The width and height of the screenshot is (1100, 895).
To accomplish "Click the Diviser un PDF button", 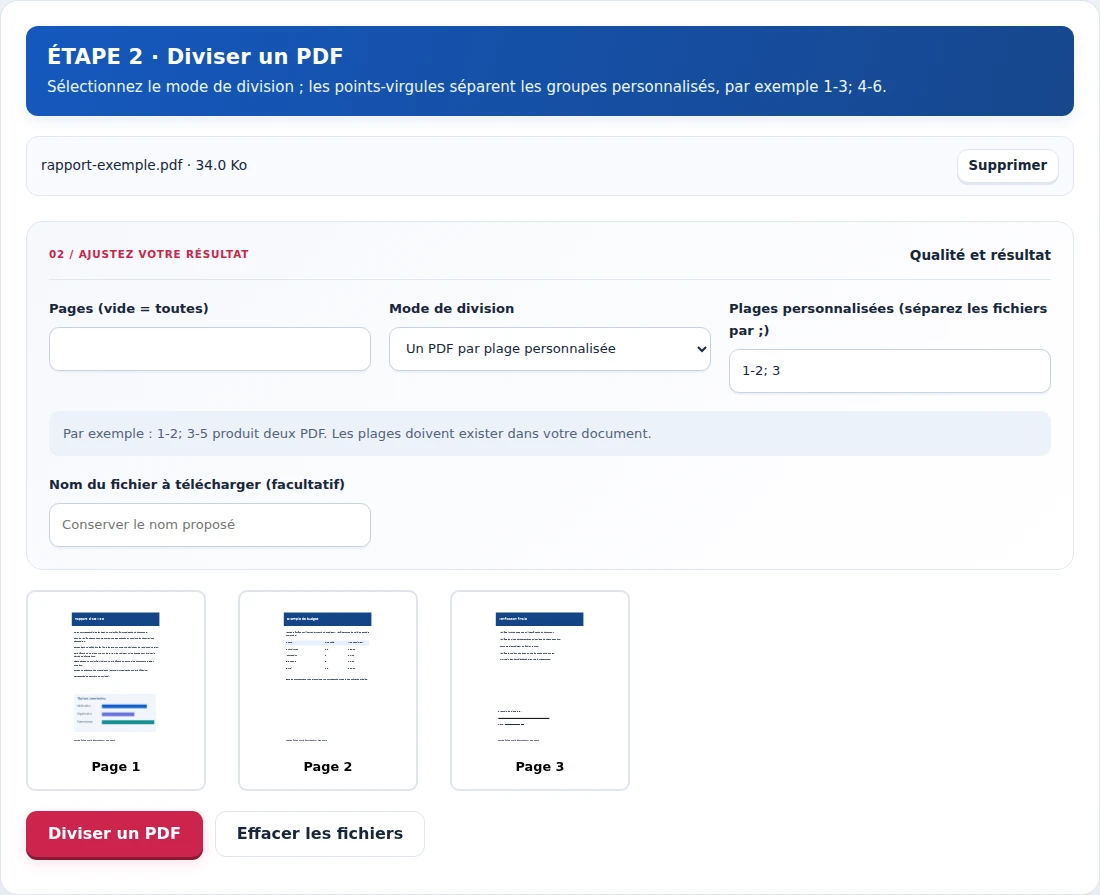I will point(114,834).
